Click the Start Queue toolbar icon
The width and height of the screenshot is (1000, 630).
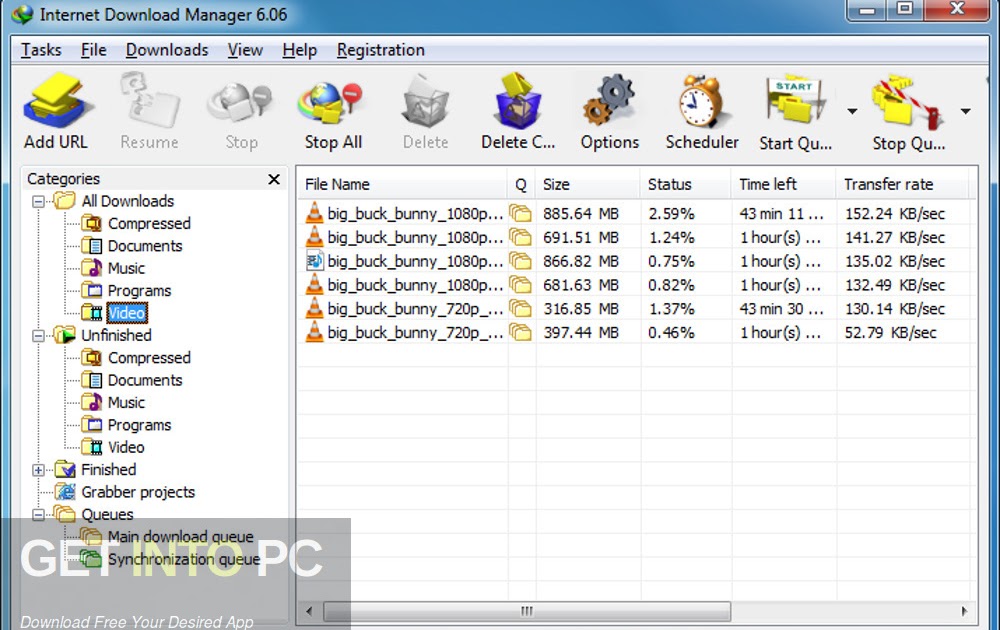pos(795,101)
